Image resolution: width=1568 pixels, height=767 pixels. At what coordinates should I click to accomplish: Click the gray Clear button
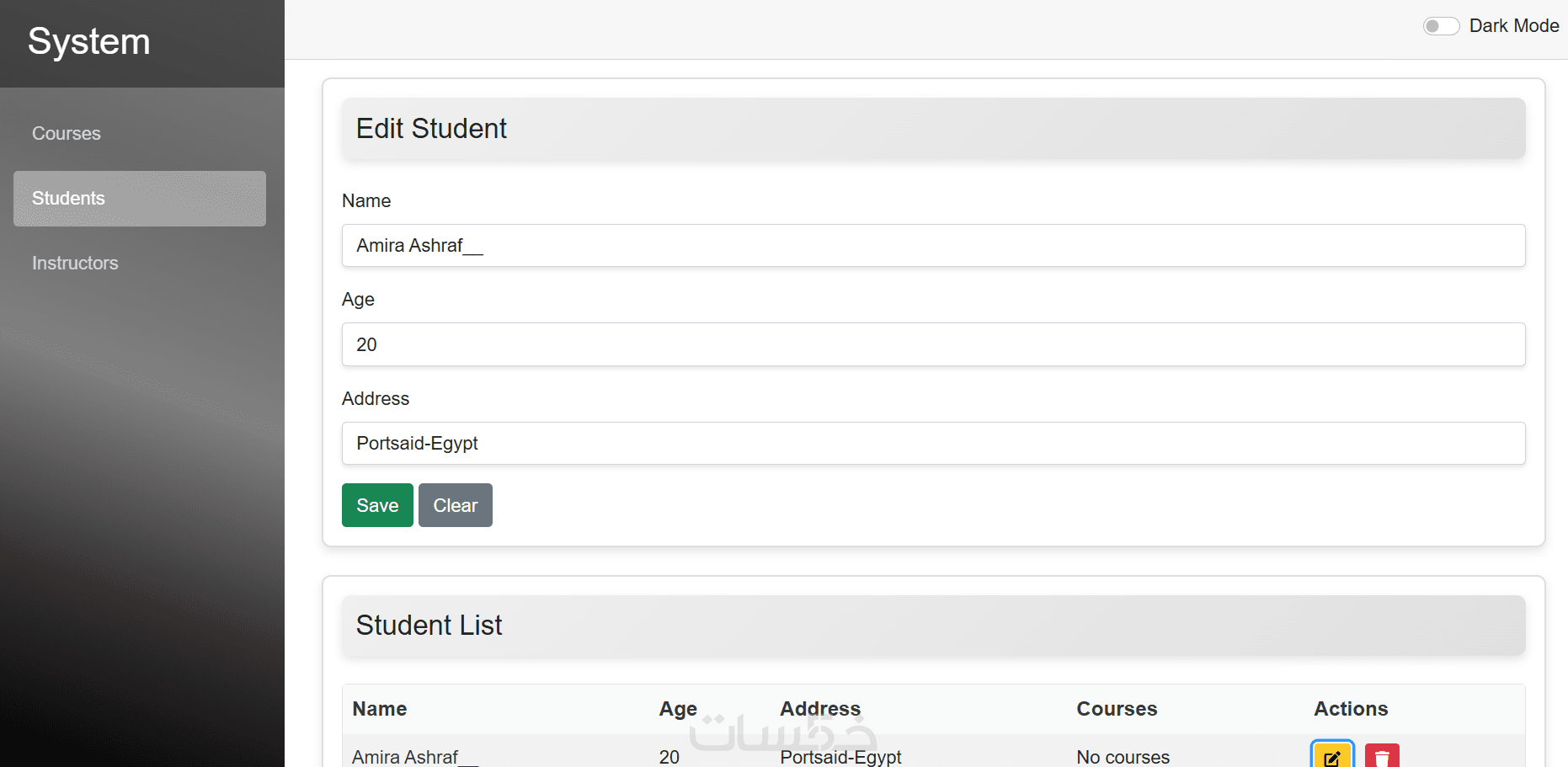tap(455, 505)
